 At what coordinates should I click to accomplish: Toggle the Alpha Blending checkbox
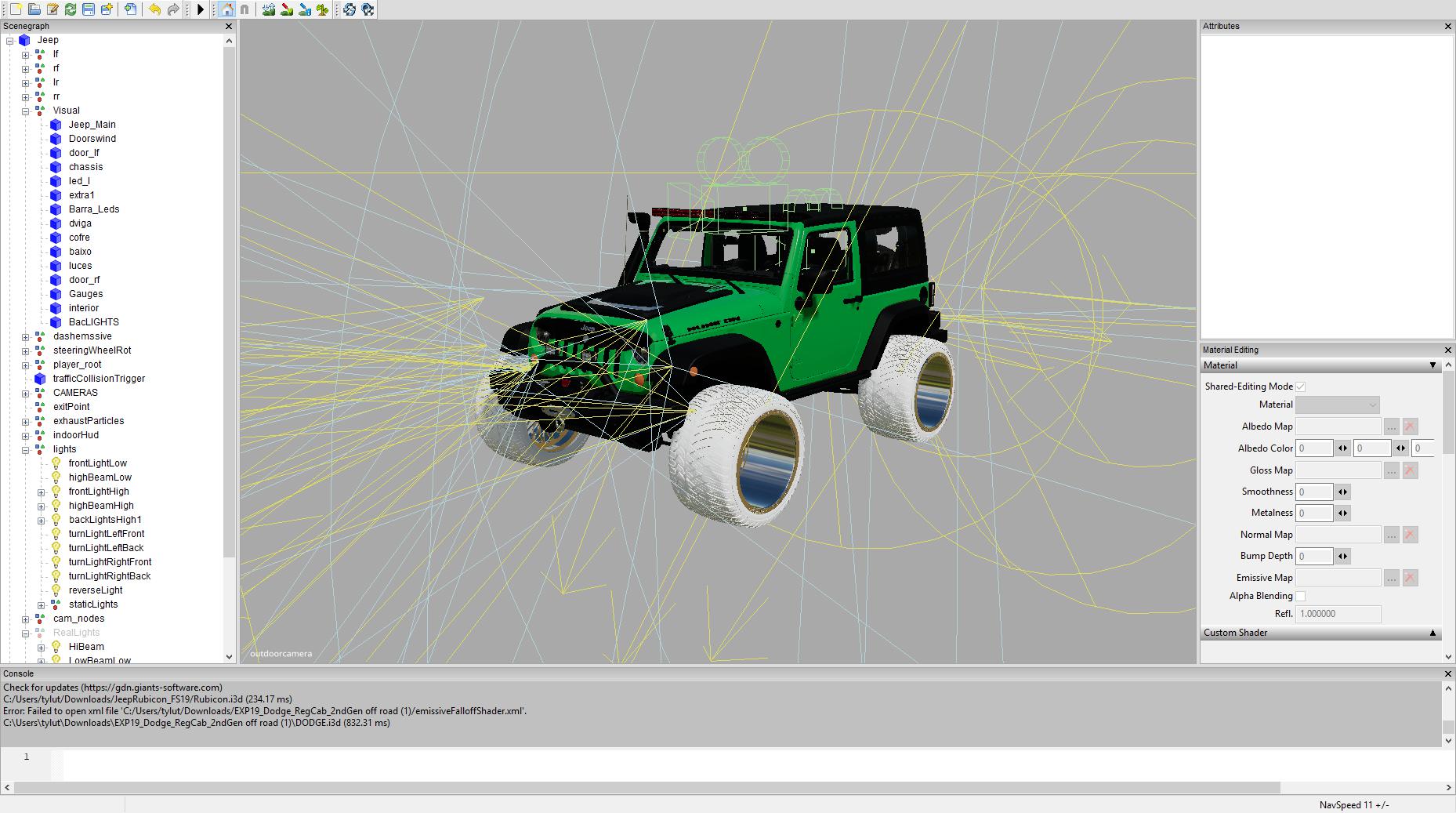tap(1300, 596)
